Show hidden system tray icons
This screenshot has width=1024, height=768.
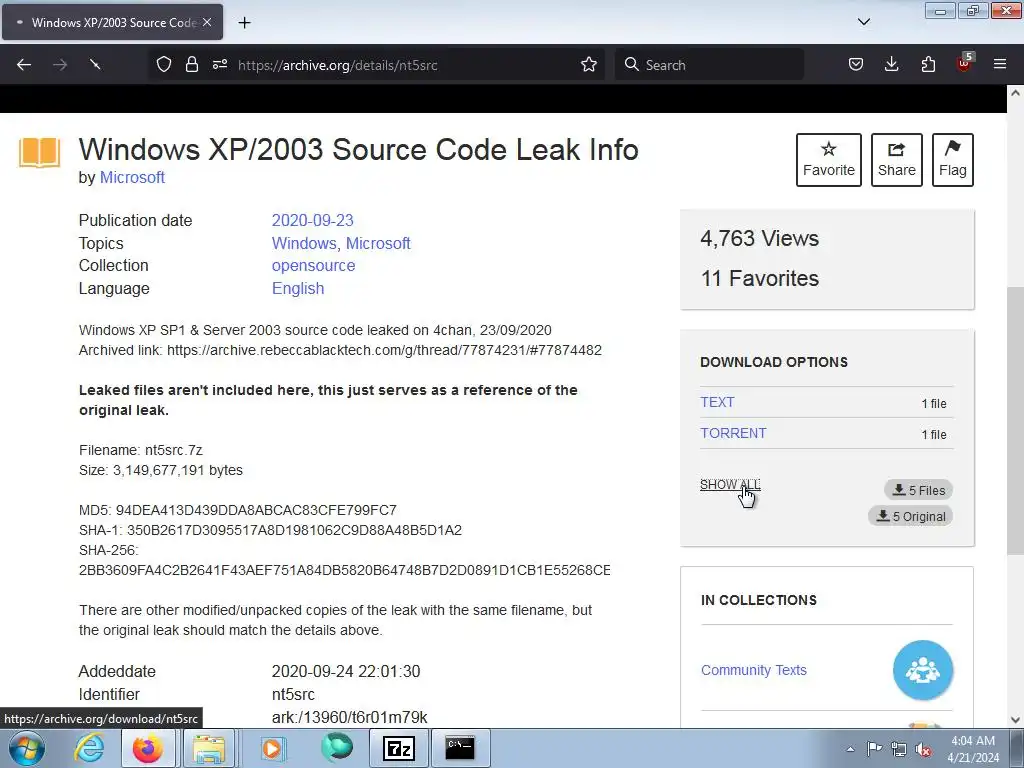[x=850, y=749]
